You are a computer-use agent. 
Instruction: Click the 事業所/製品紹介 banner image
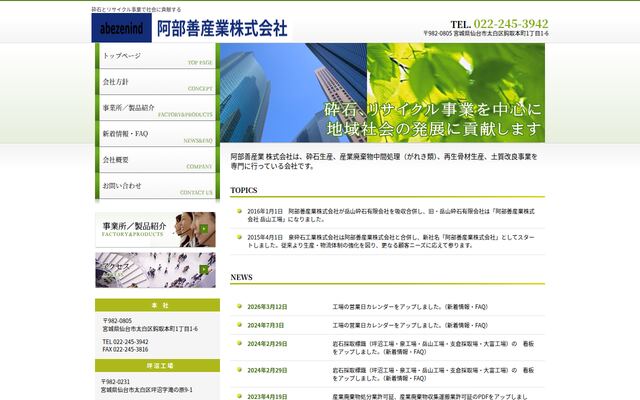pyautogui.click(x=156, y=229)
